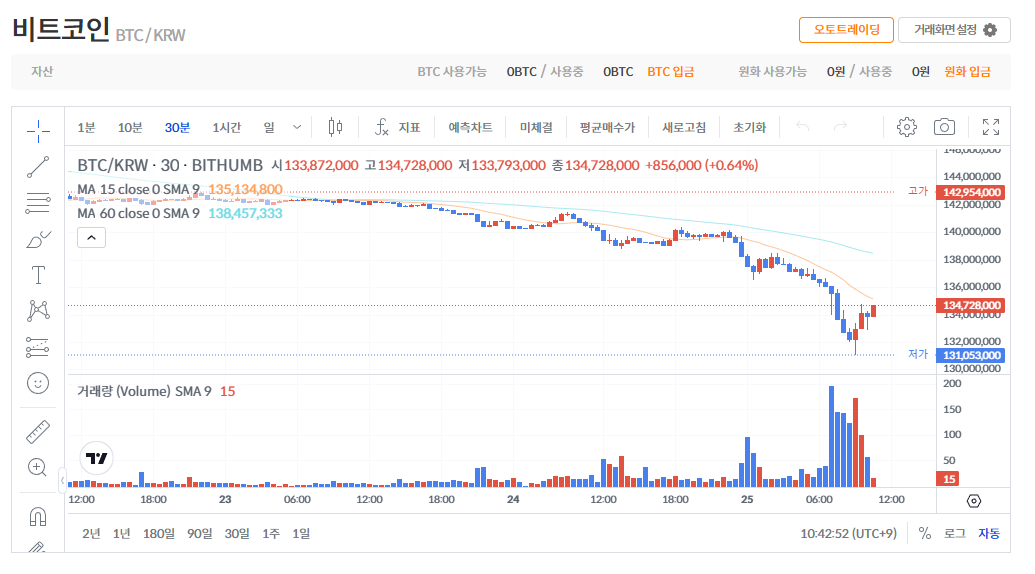Click the 지표 indicators label
The height and width of the screenshot is (574, 1035).
click(x=409, y=127)
